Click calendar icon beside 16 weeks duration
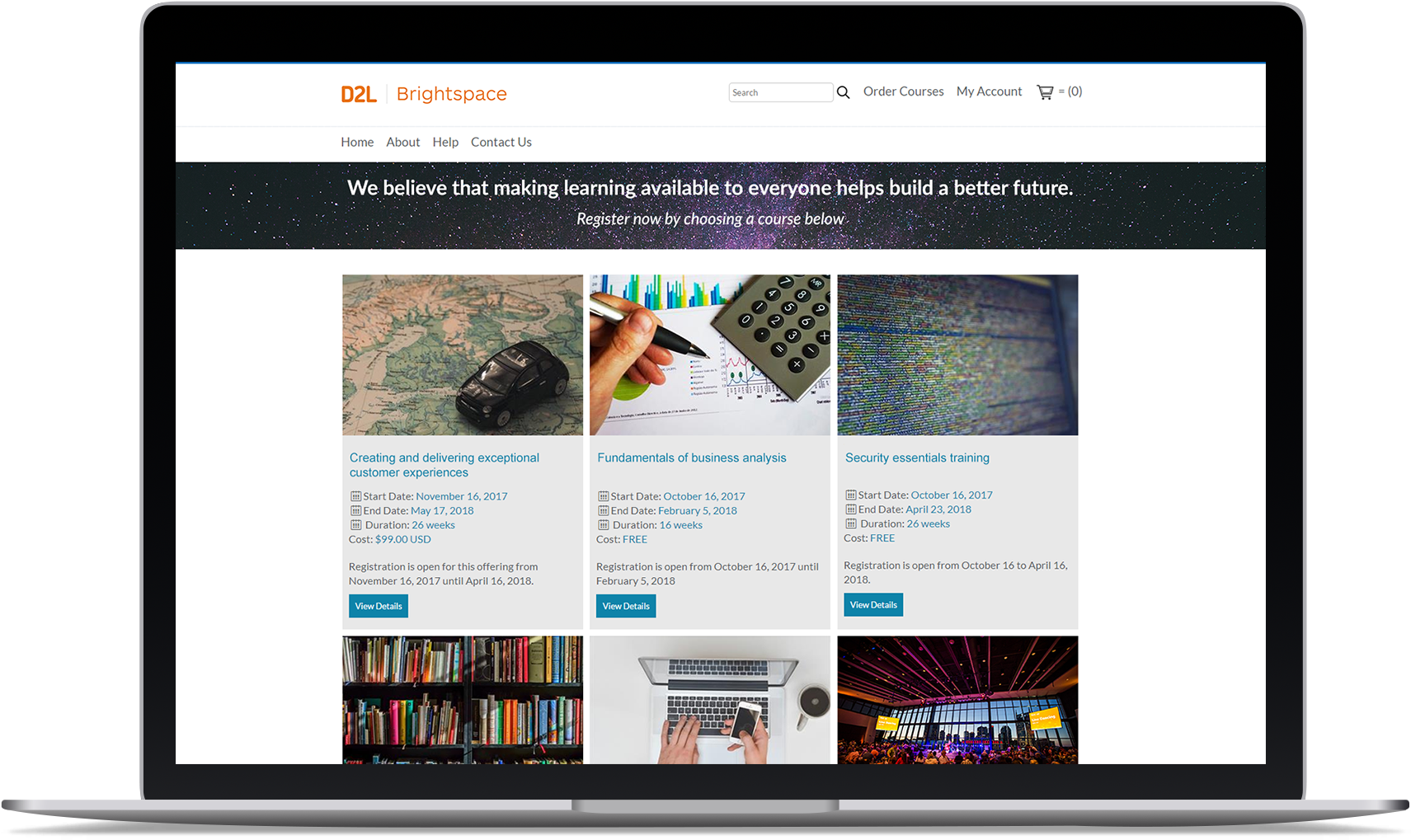This screenshot has height=840, width=1411. tap(604, 525)
